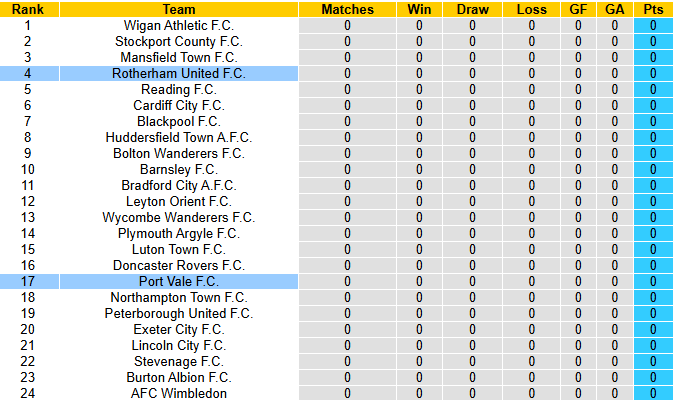Viewport: 673px width, 400px height.
Task: Click the Rank column header
Action: tap(28, 9)
